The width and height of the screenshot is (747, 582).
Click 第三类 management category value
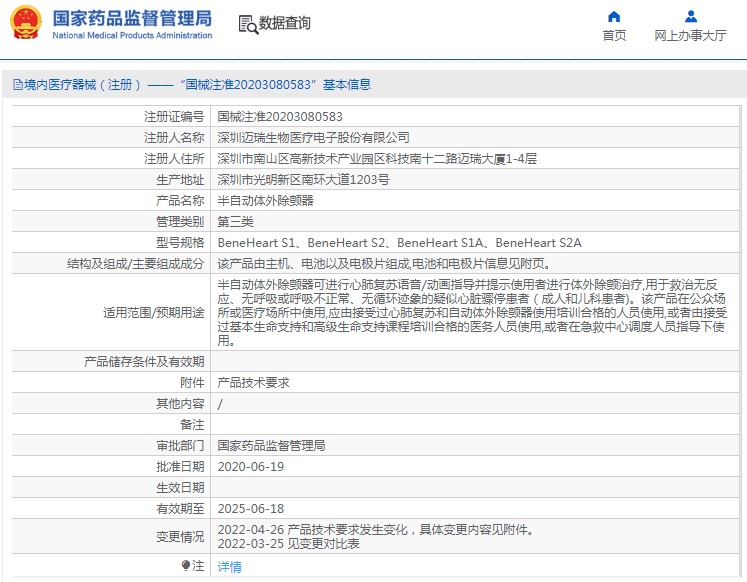235,221
